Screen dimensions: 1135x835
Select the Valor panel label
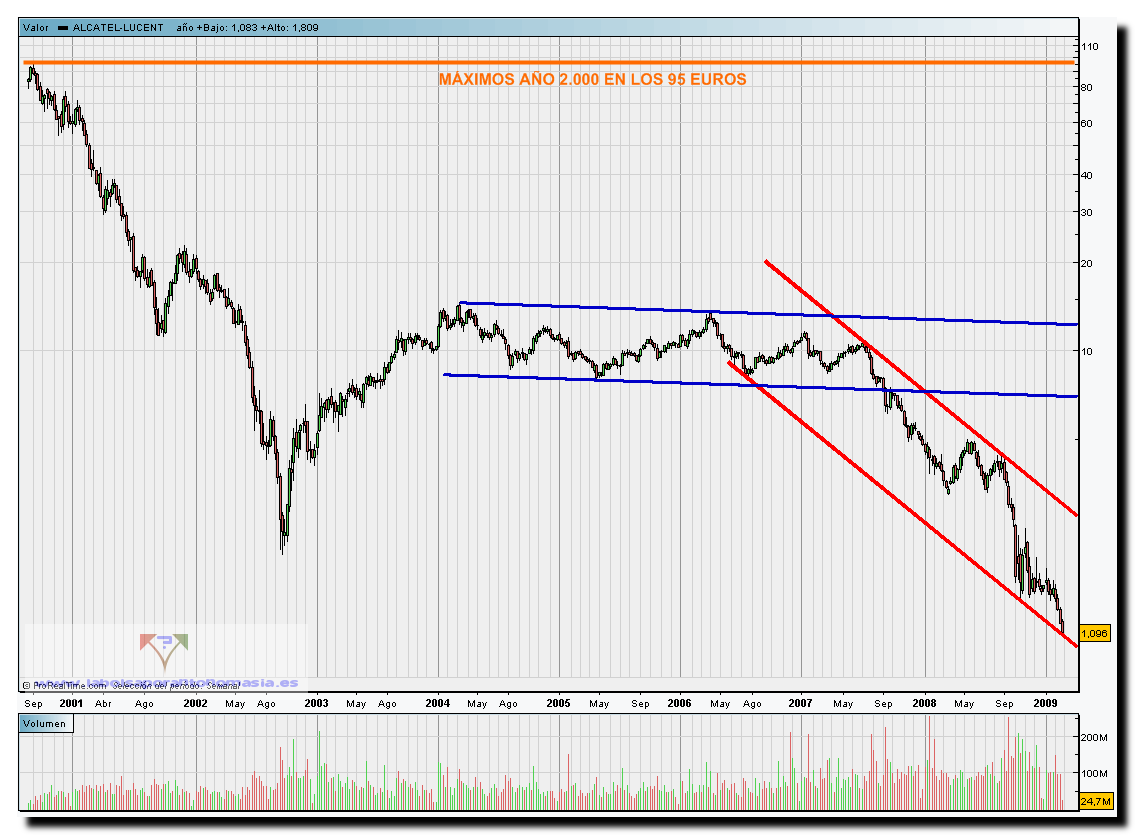35,28
